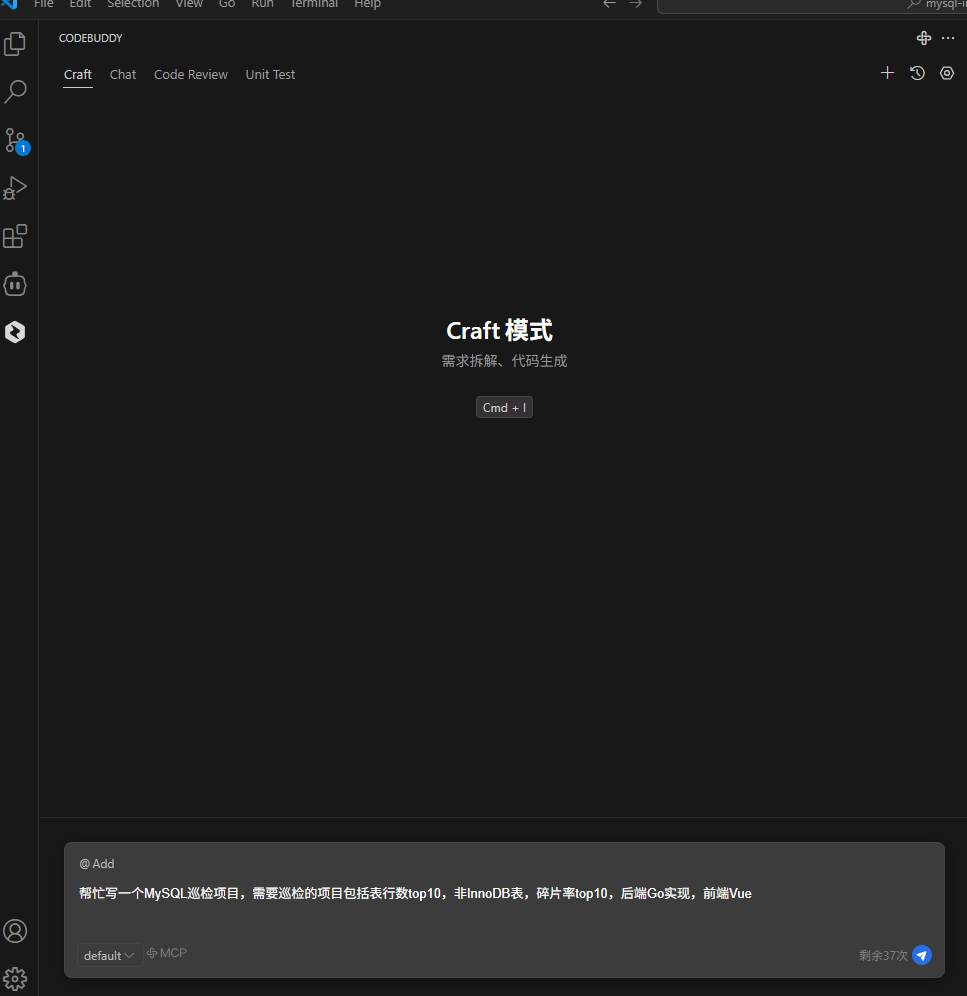Click the command center search box
This screenshot has width=967, height=996.
point(812,5)
